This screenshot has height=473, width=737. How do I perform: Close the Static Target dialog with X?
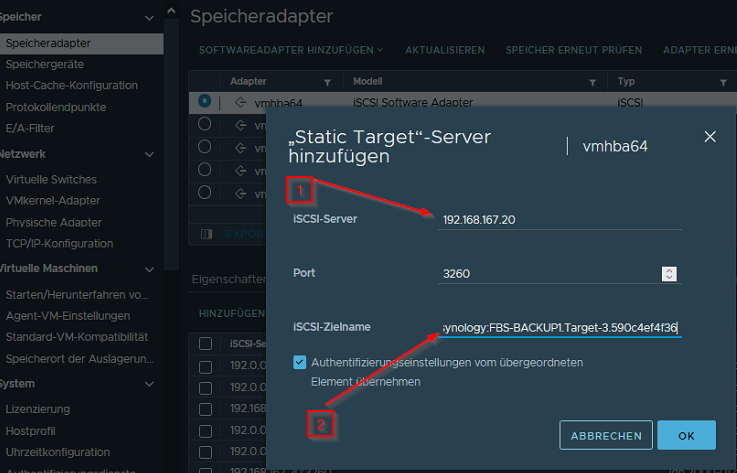point(710,137)
